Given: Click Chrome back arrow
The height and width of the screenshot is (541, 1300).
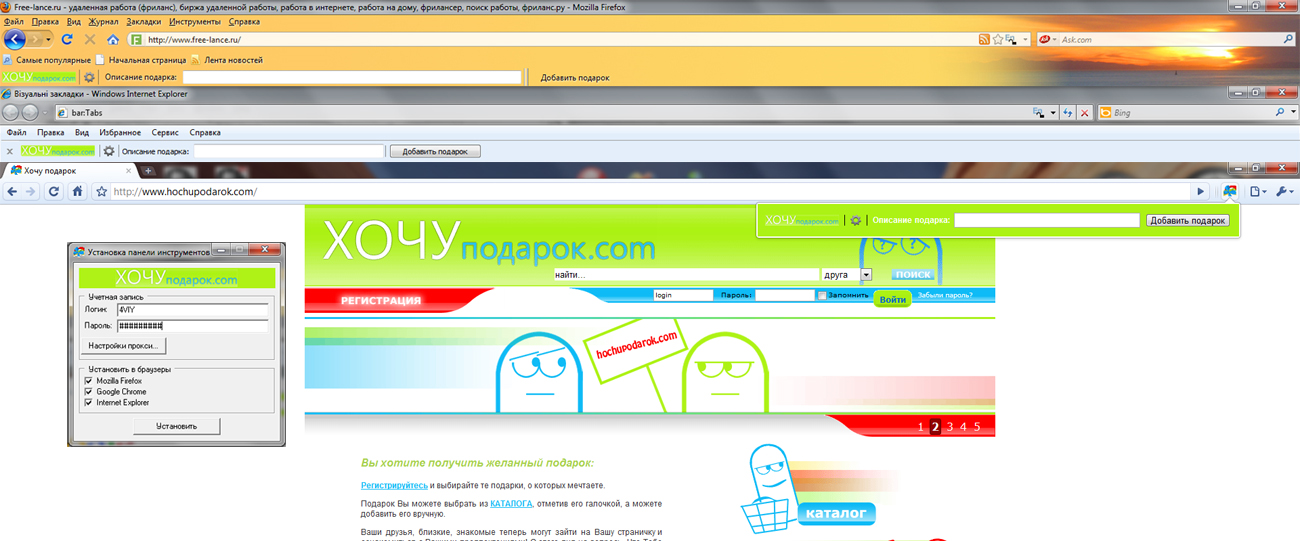Looking at the screenshot, I should point(11,191).
